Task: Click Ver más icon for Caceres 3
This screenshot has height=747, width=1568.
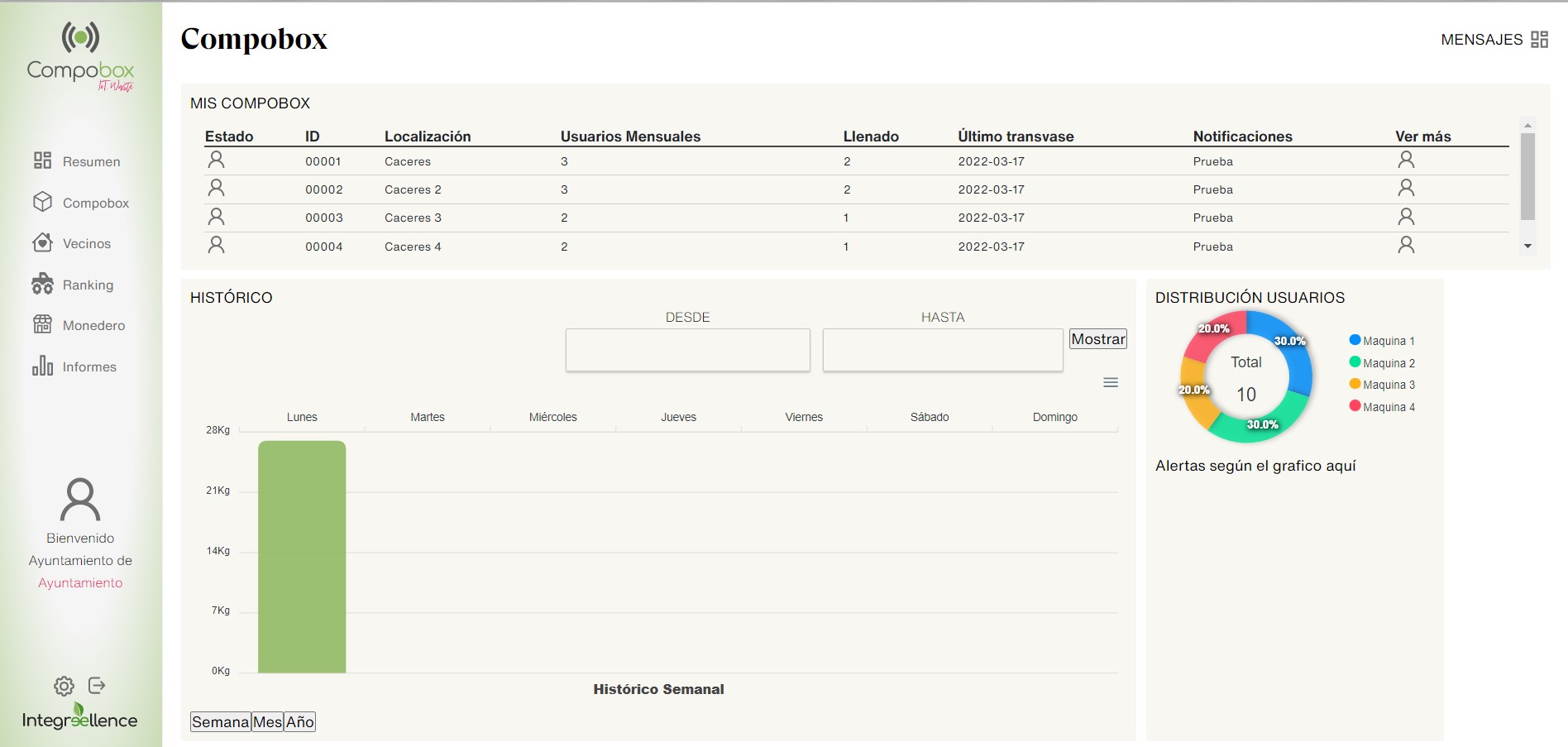Action: [x=1405, y=217]
